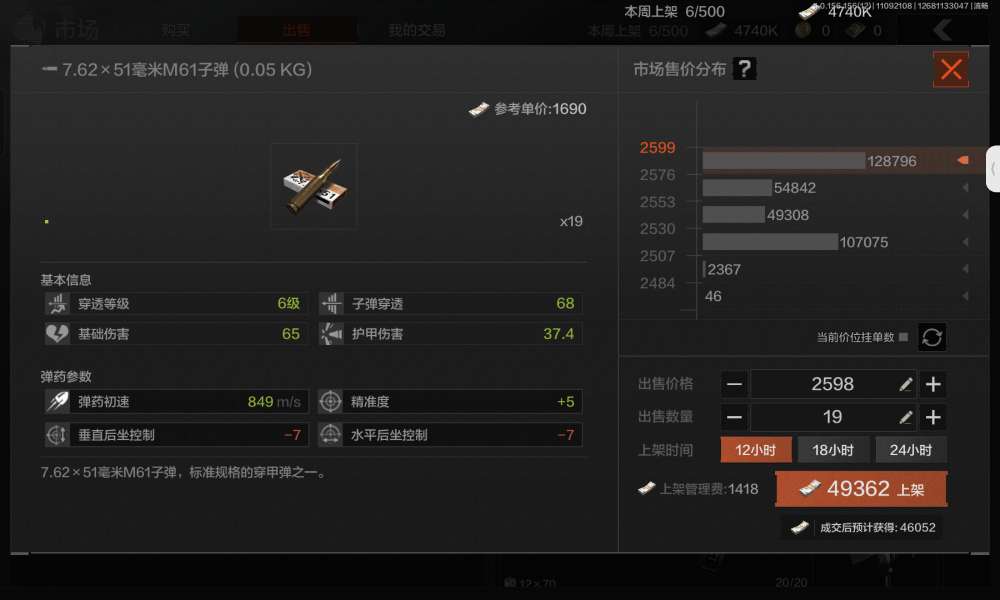Refresh the price distribution list
Viewport: 1000px width, 600px height.
pyautogui.click(x=932, y=337)
